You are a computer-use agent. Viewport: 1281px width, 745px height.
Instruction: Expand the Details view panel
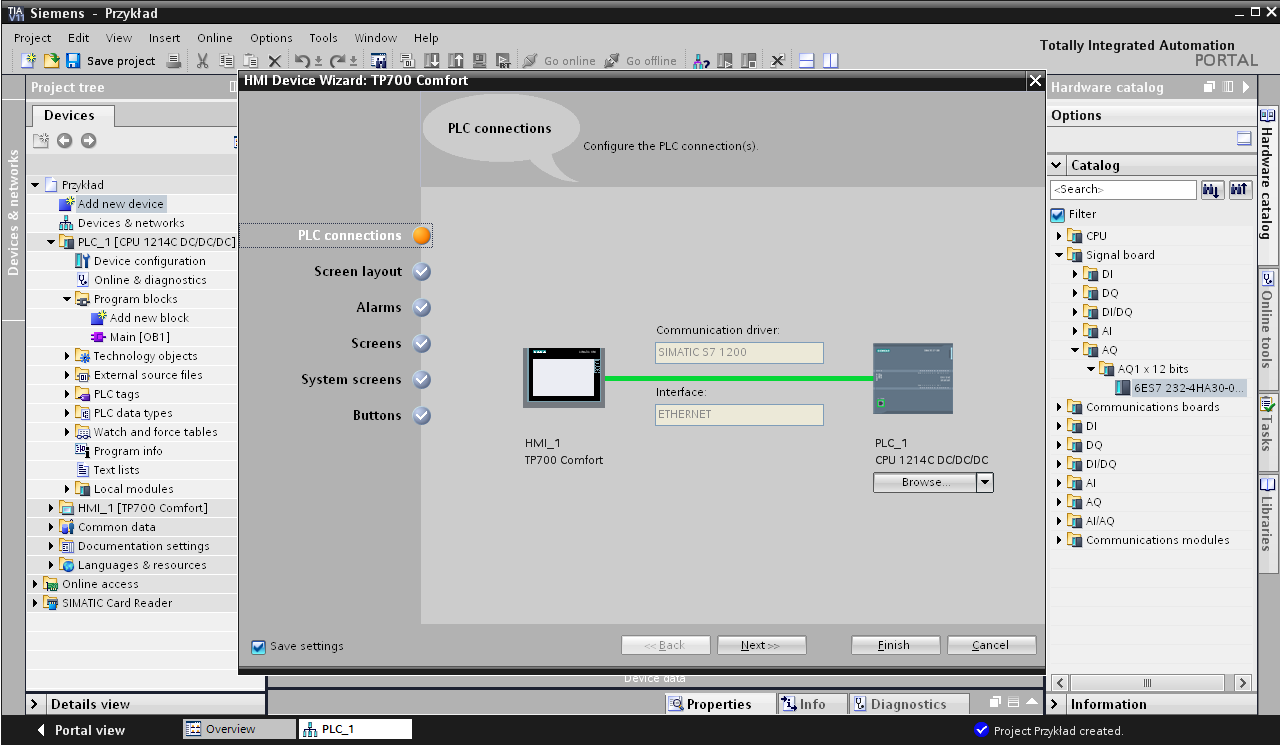click(x=34, y=704)
